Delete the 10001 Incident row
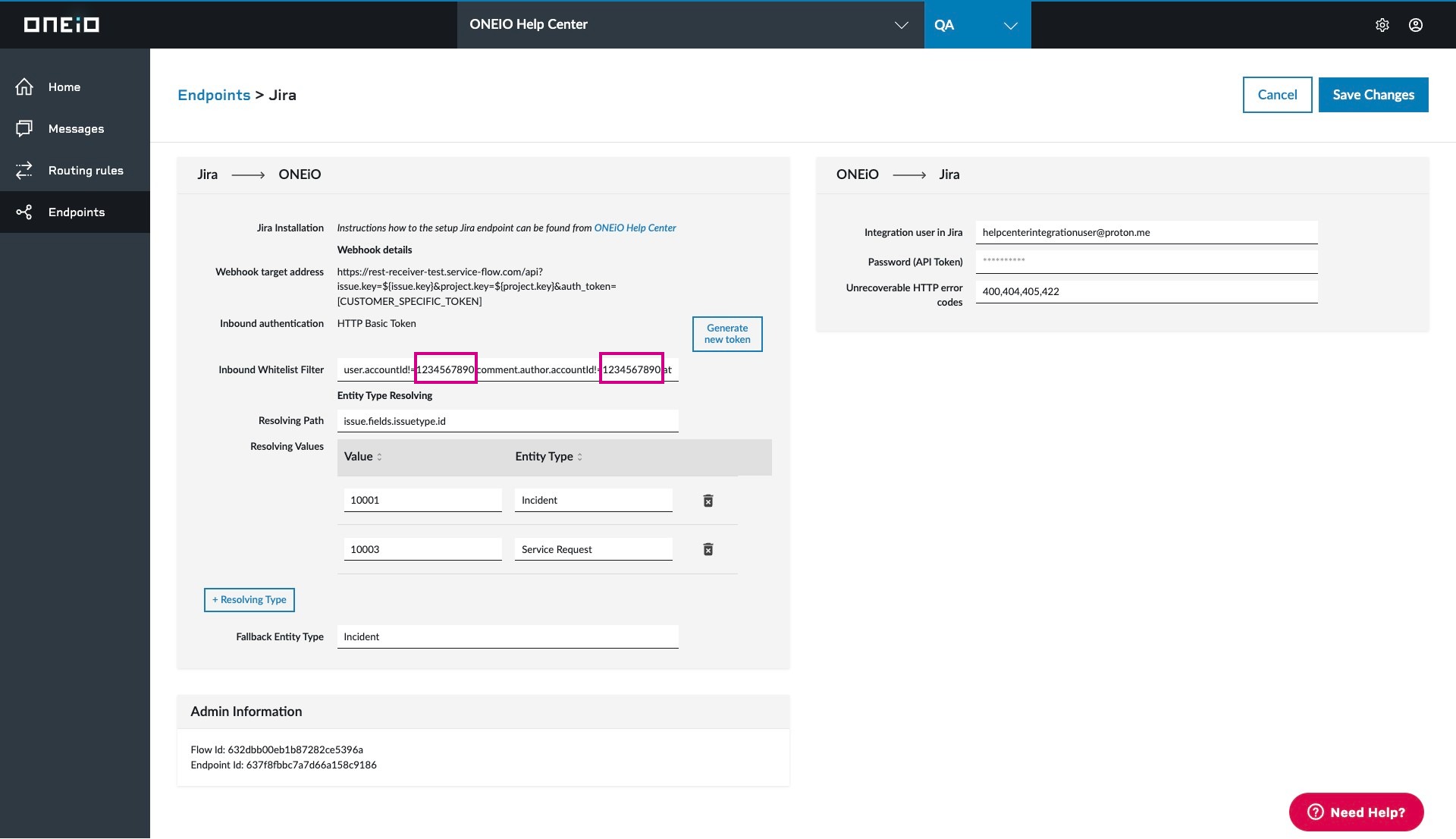 tap(708, 501)
